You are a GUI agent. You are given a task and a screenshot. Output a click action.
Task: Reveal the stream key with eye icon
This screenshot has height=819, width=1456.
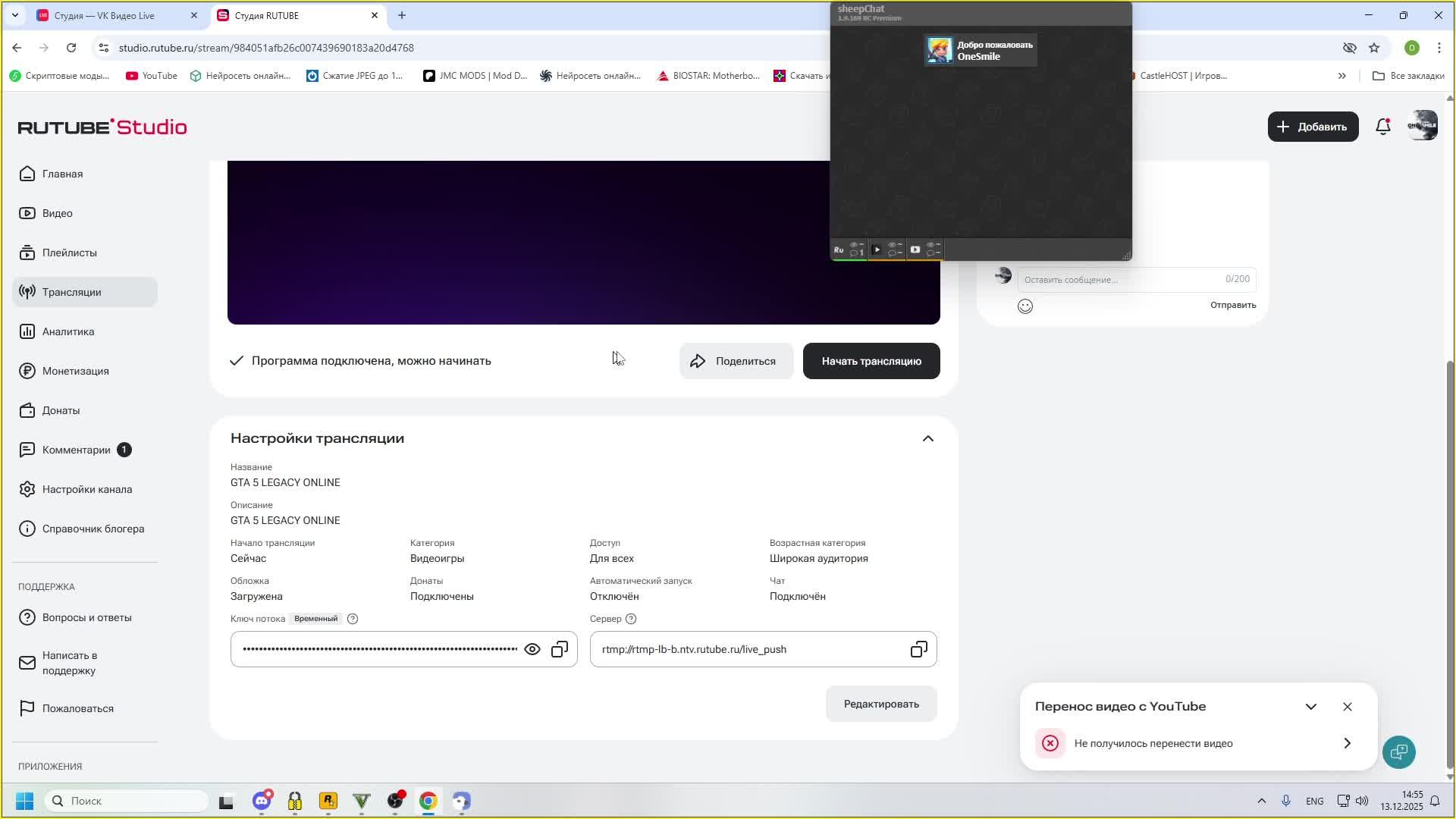click(532, 650)
